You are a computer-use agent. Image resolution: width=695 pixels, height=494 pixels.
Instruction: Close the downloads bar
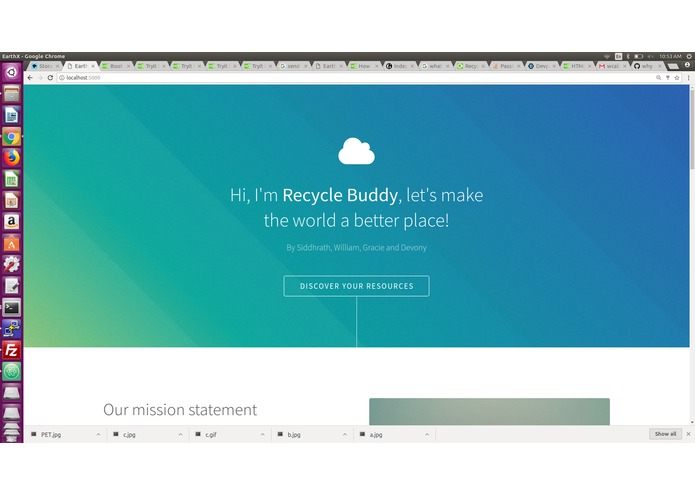click(688, 434)
